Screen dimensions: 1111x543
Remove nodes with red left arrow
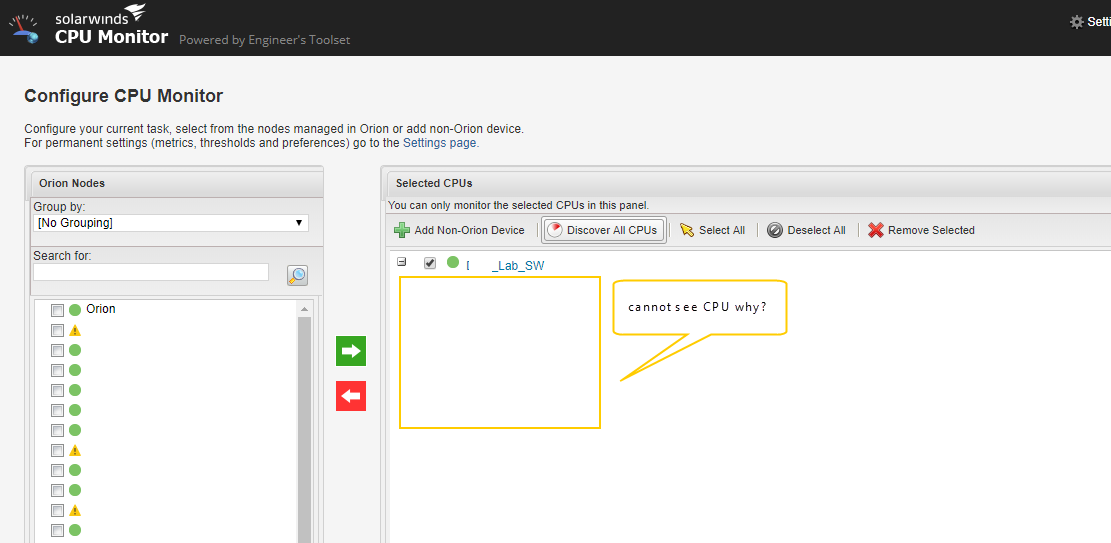click(x=351, y=396)
